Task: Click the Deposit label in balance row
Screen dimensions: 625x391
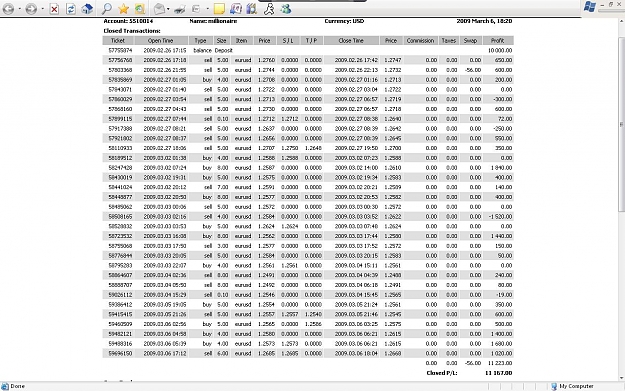Action: coord(224,51)
